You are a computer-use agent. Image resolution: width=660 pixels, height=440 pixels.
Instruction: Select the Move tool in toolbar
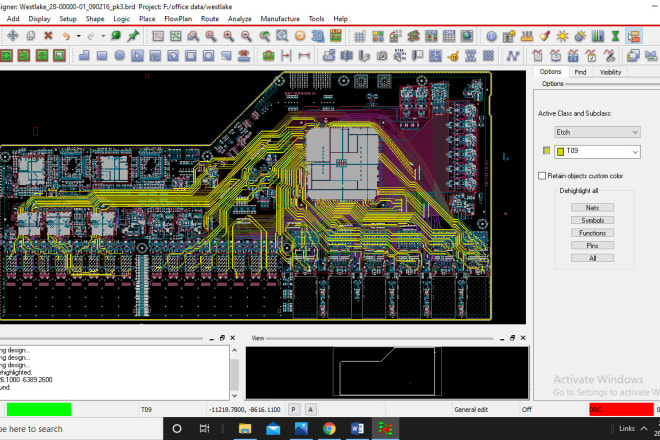pyautogui.click(x=13, y=36)
